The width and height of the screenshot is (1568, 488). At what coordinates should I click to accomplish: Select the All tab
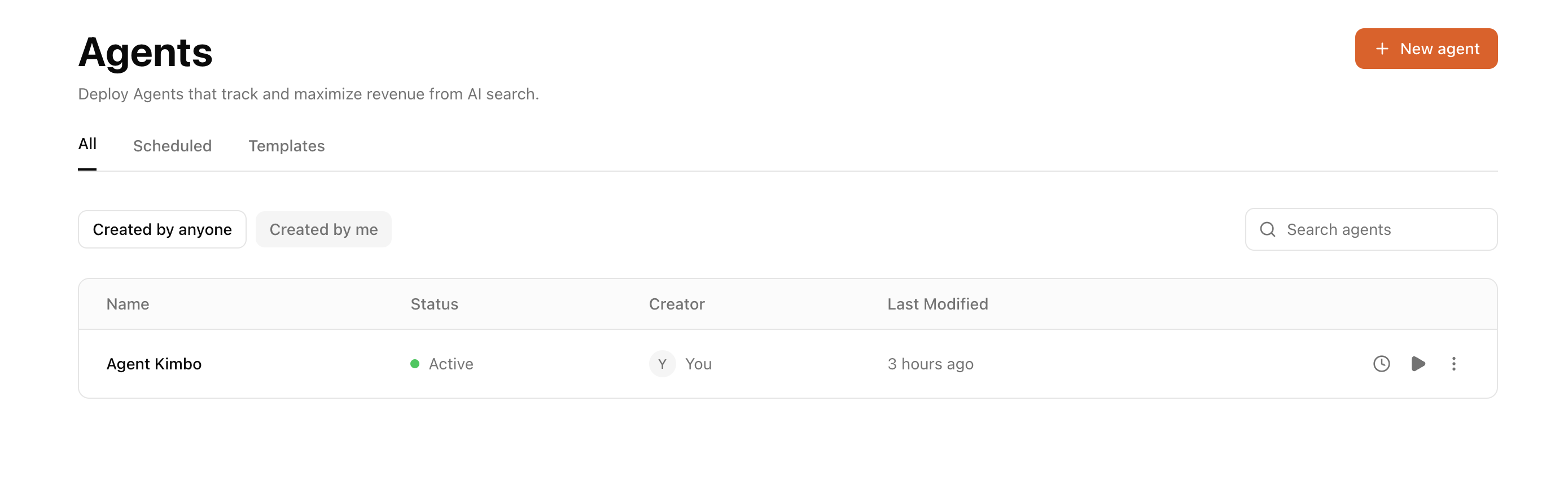pos(87,145)
